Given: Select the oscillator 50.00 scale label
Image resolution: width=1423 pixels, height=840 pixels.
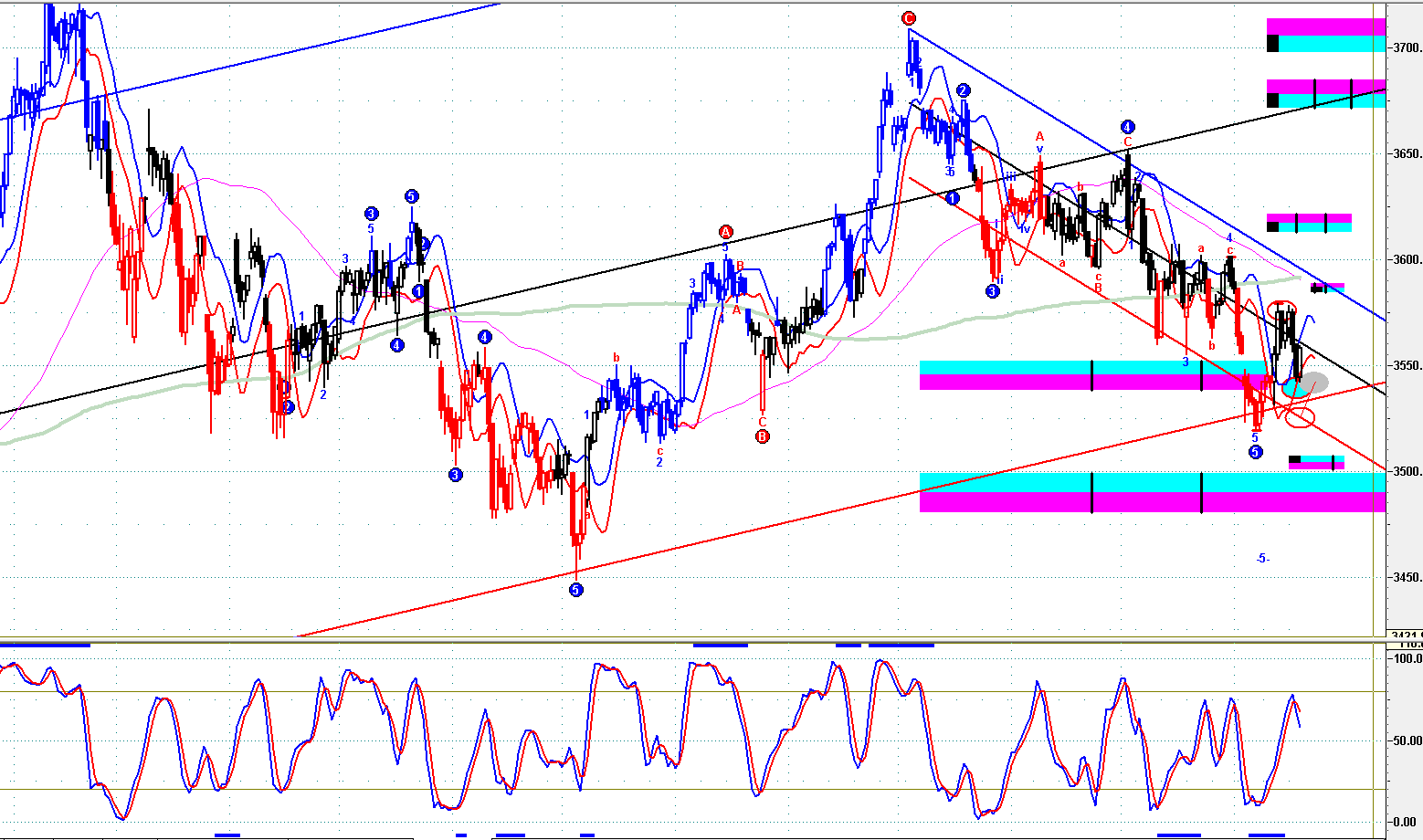Looking at the screenshot, I should (x=1407, y=740).
